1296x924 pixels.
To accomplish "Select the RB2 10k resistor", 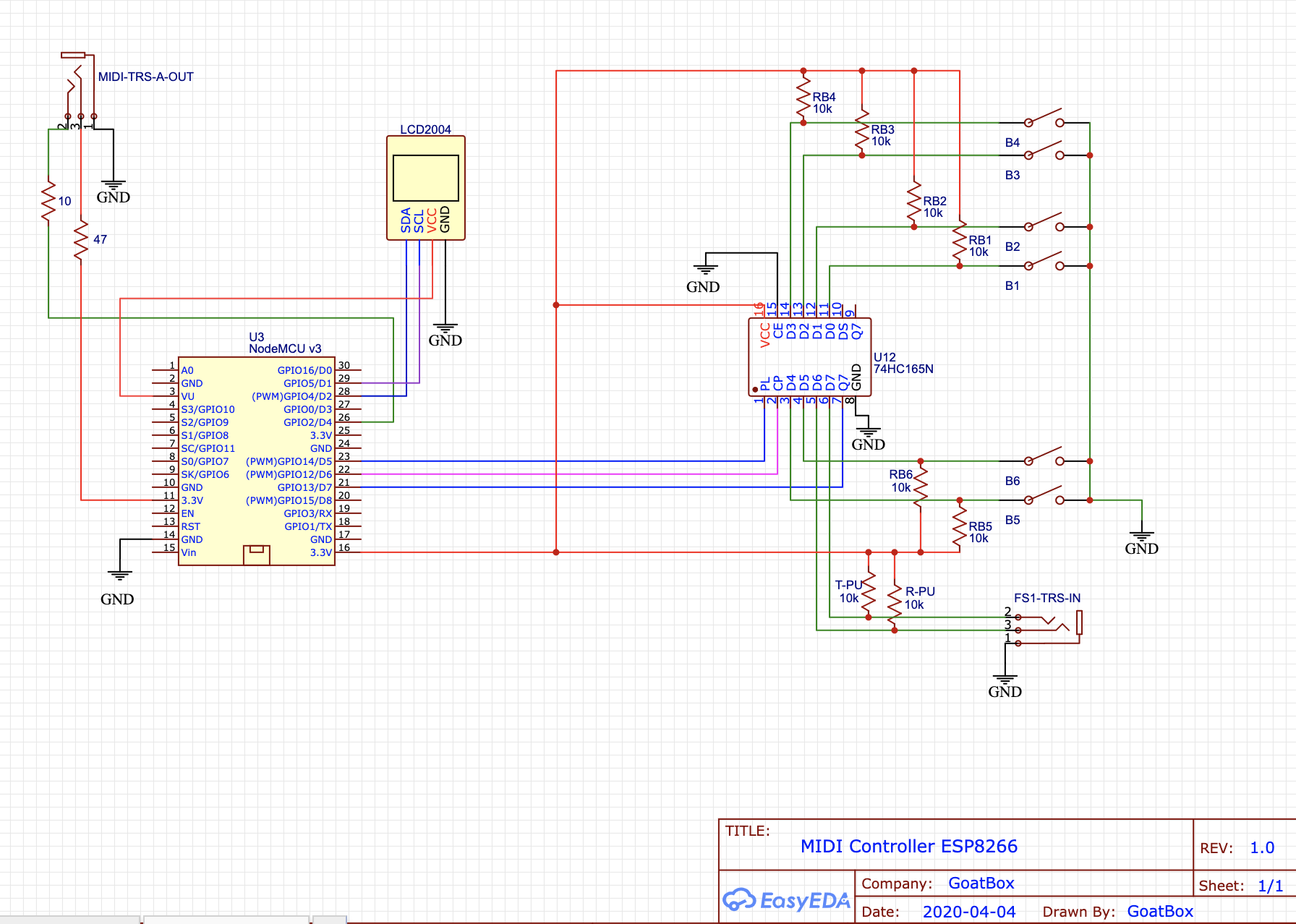I will [x=914, y=201].
